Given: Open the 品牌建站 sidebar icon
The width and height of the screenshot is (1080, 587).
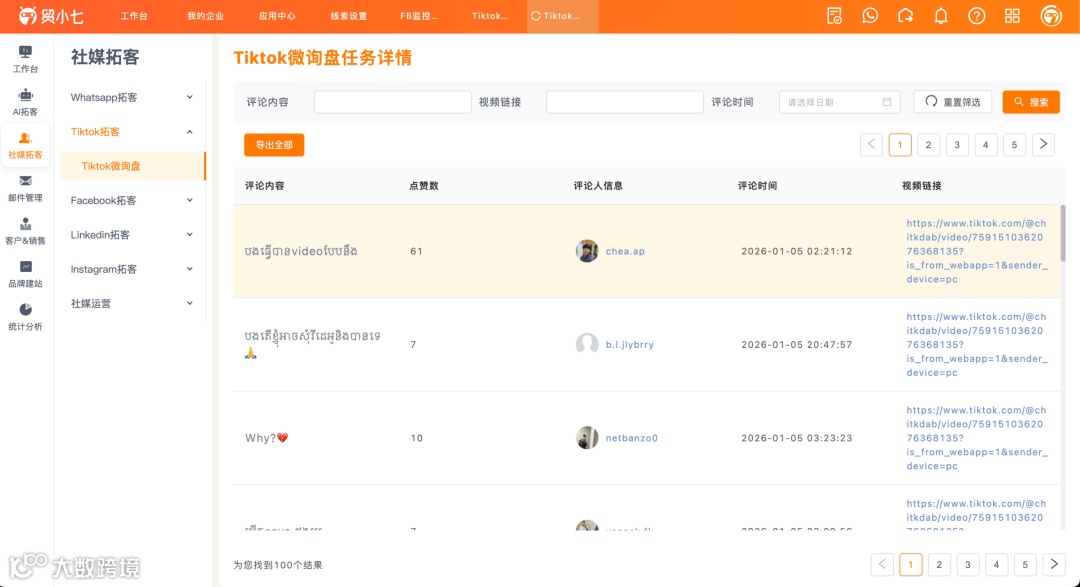Looking at the screenshot, I should point(25,267).
